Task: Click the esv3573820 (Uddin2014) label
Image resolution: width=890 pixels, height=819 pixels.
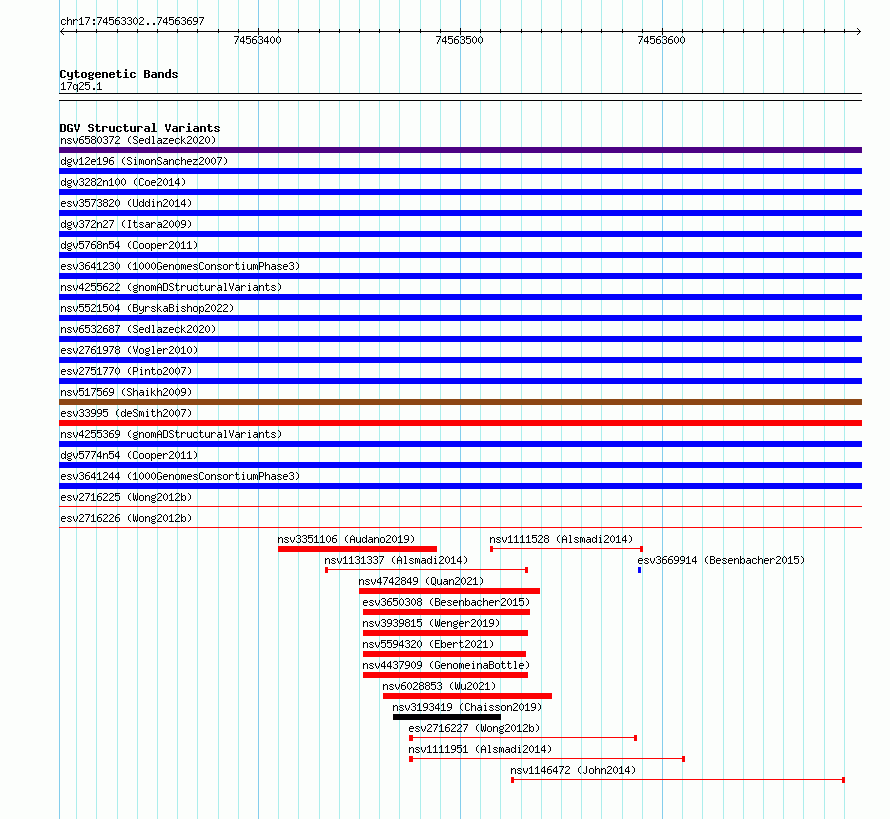Action: [x=126, y=203]
